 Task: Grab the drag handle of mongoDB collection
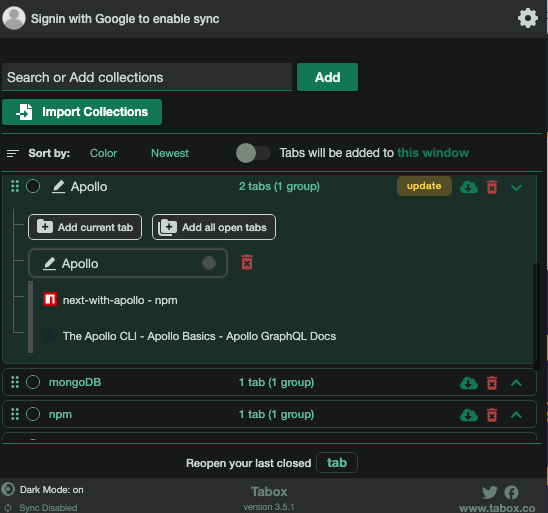point(15,382)
